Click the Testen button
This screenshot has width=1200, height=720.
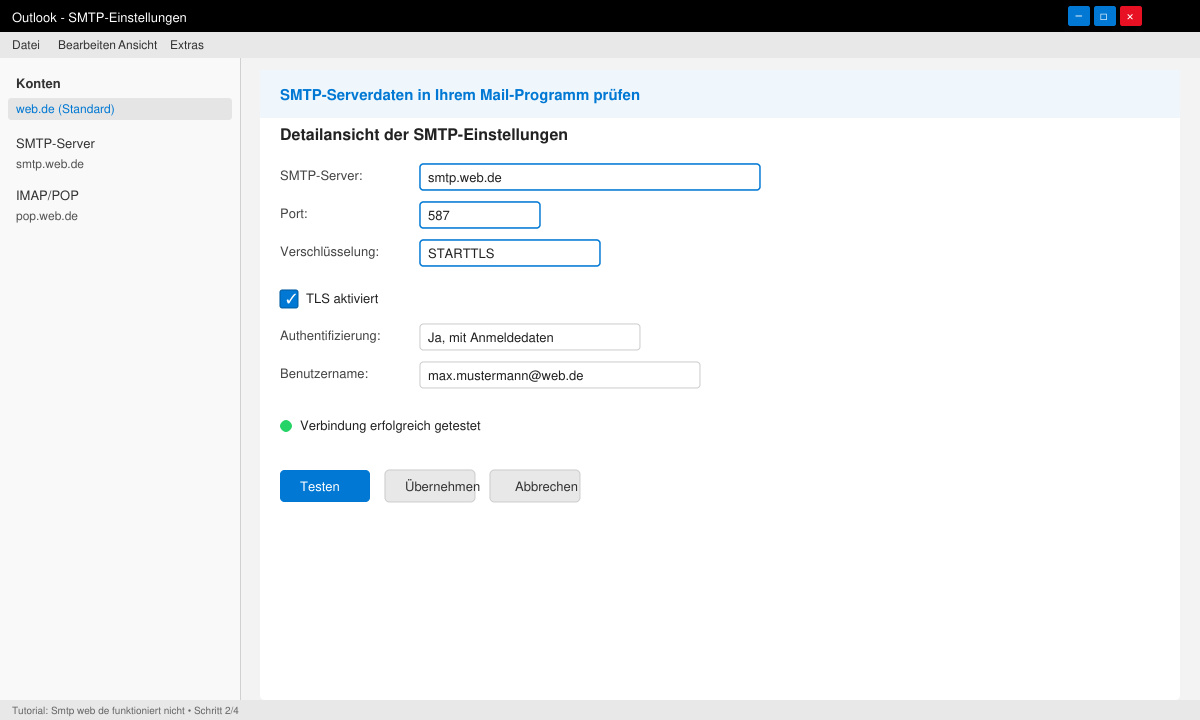[325, 486]
